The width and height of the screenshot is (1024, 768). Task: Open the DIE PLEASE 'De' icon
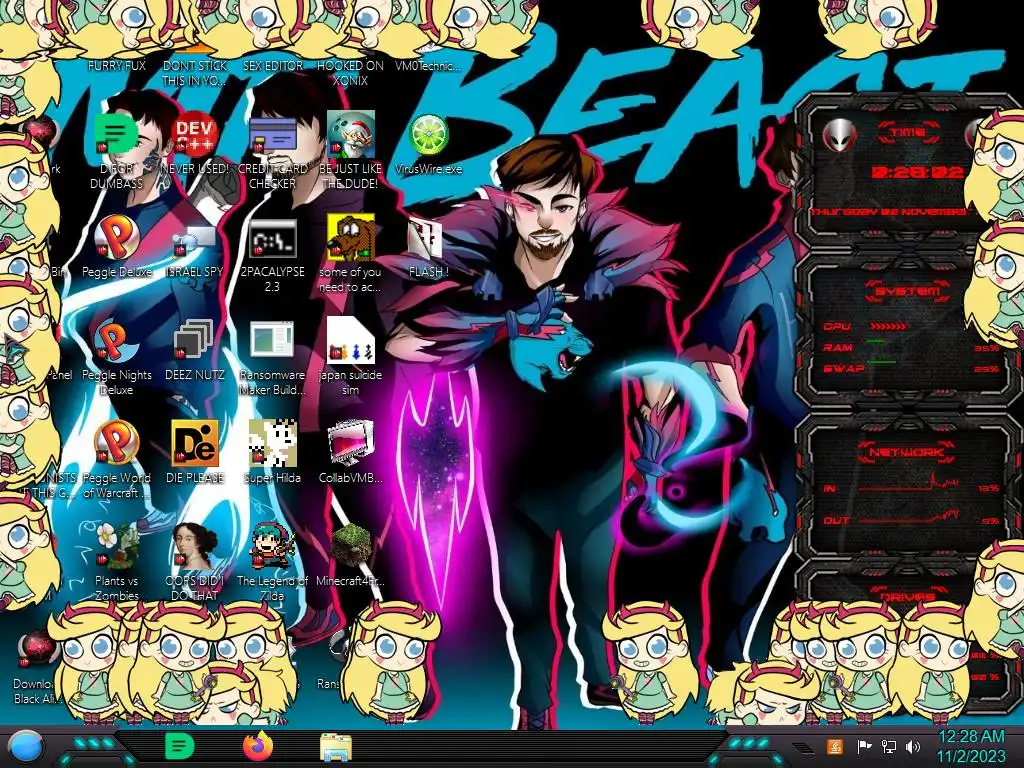point(195,443)
